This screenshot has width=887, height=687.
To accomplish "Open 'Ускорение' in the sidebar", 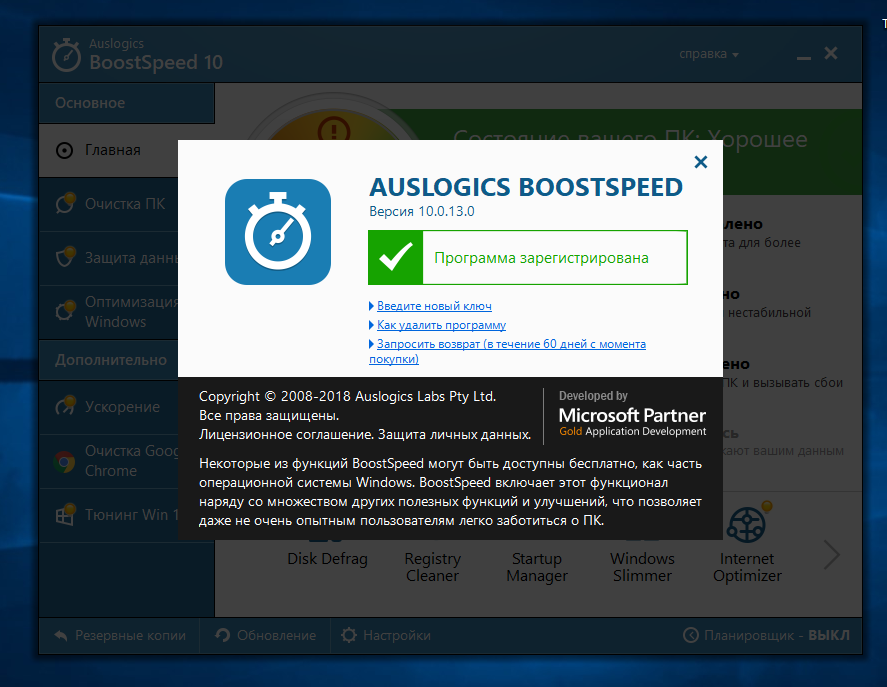I will click(x=109, y=407).
